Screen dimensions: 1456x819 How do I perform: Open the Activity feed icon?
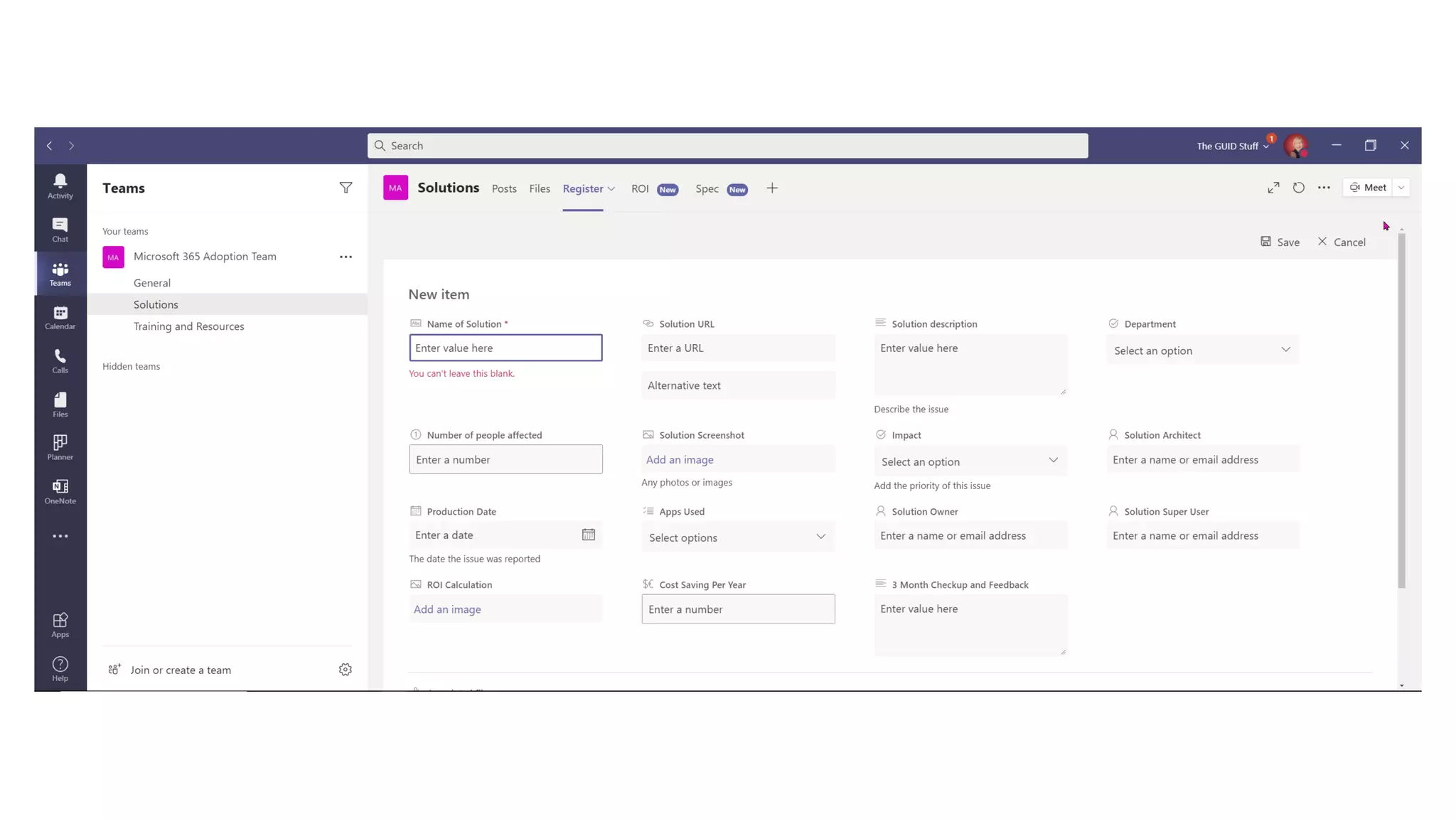coord(60,186)
